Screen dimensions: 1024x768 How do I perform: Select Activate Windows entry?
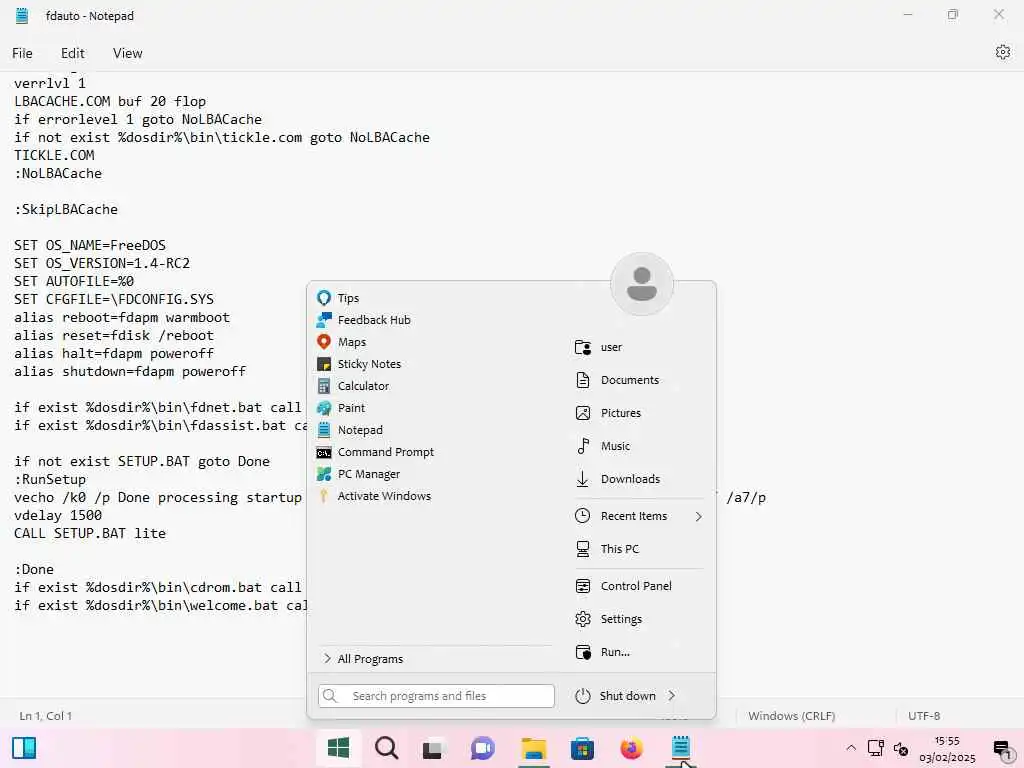pyautogui.click(x=374, y=496)
